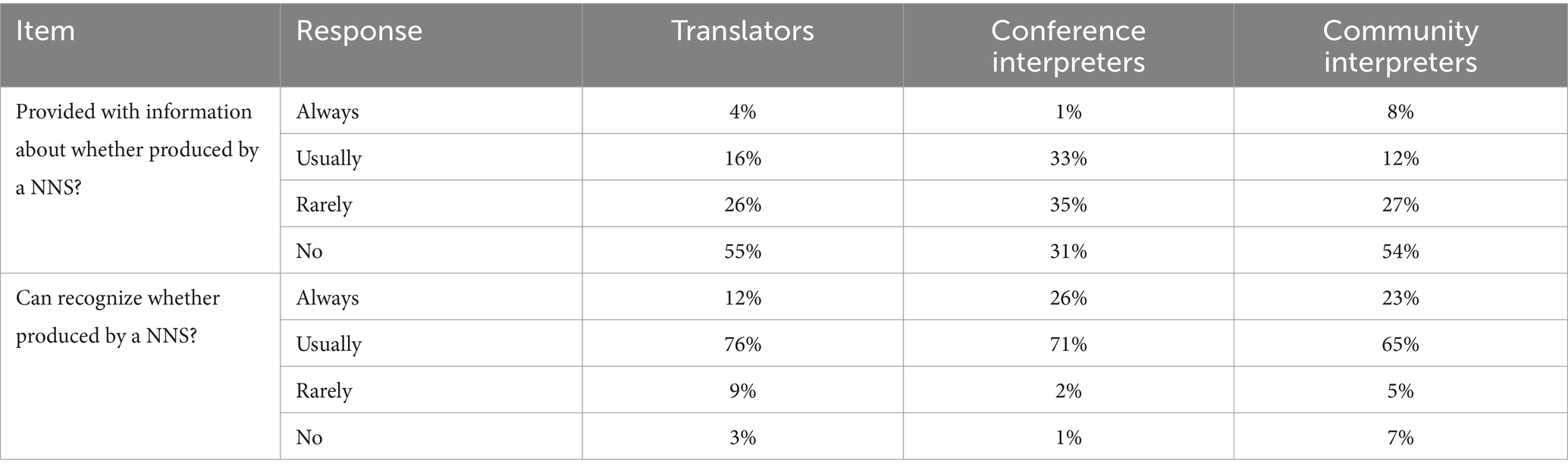Image resolution: width=1568 pixels, height=473 pixels.
Task: Click the 35% Conference interpreters cell
Action: [1068, 203]
